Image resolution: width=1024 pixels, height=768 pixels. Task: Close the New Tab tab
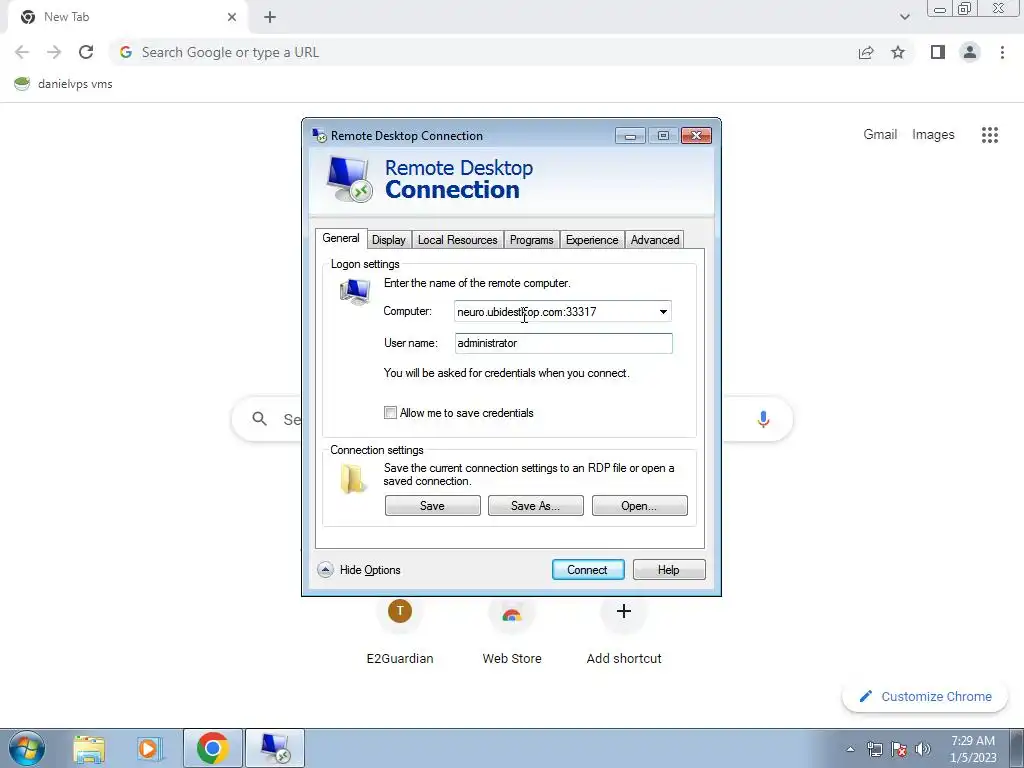(232, 17)
